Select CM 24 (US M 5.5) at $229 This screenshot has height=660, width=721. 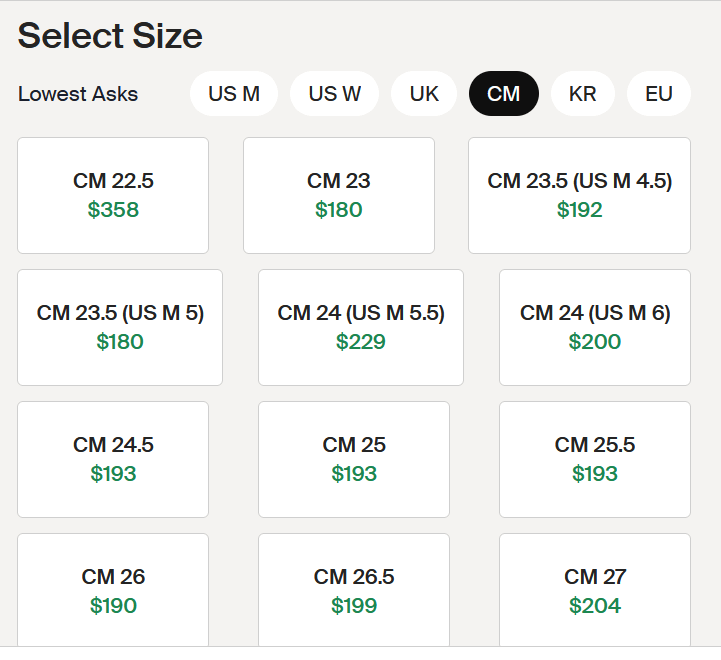point(361,327)
